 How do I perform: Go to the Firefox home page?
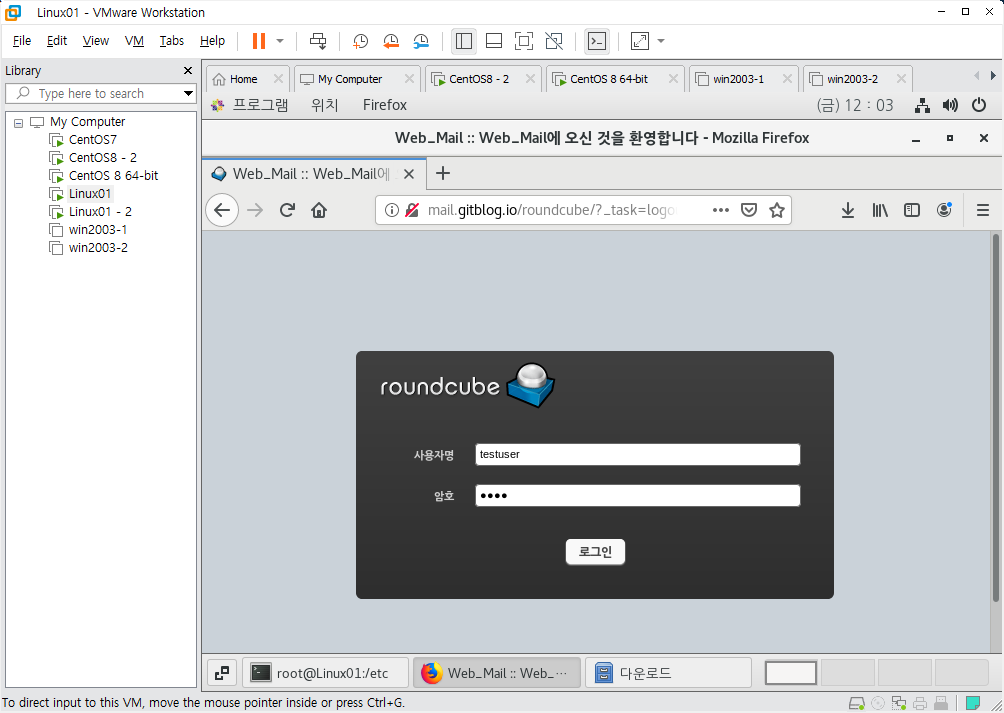click(x=319, y=210)
